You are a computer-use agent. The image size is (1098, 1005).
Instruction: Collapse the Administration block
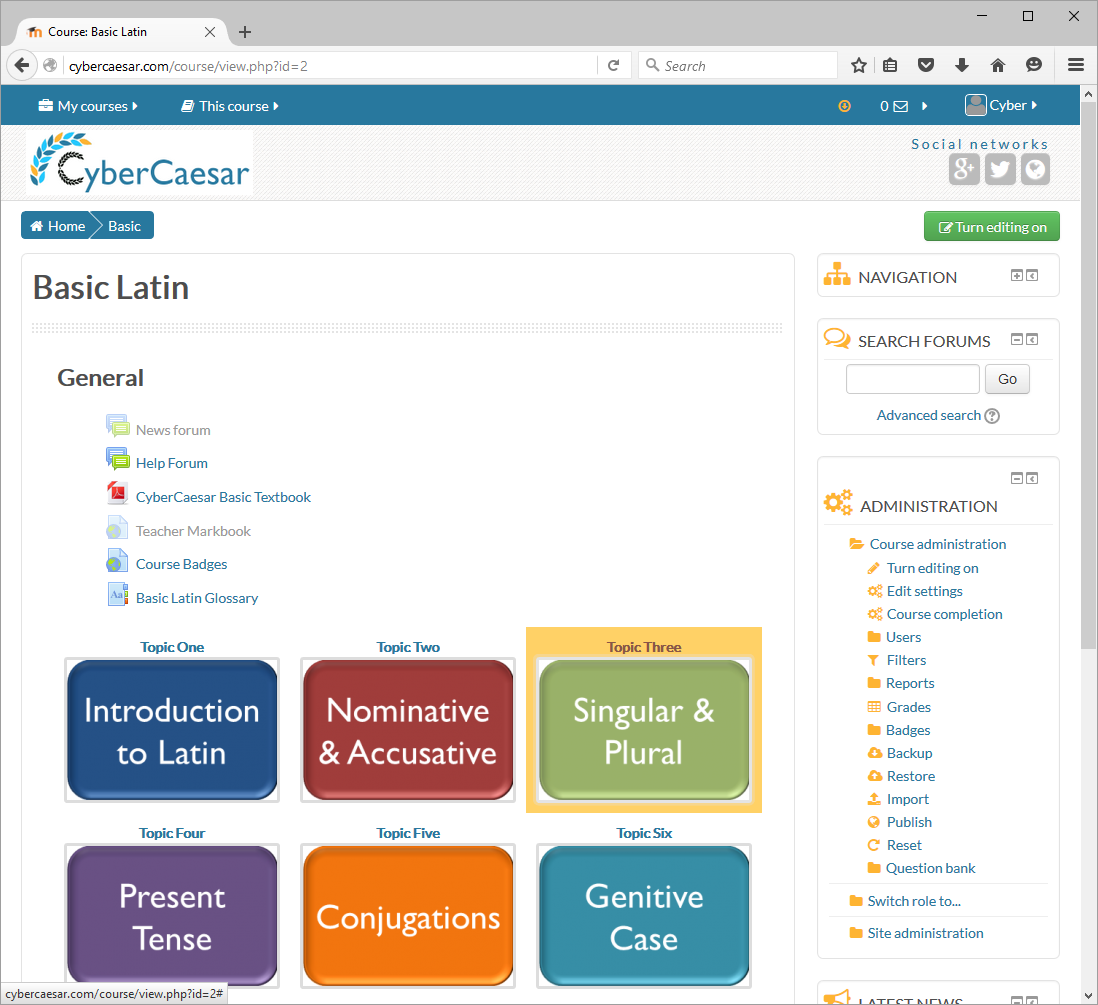pos(1017,478)
